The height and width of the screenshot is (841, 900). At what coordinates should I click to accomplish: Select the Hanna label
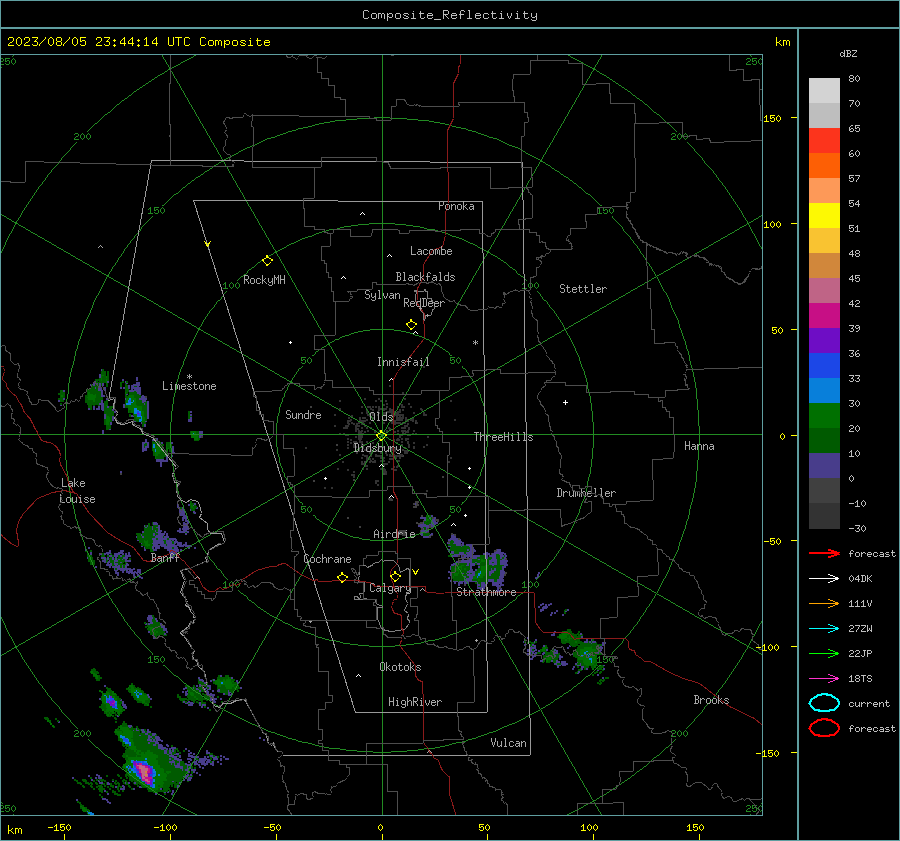(x=699, y=446)
